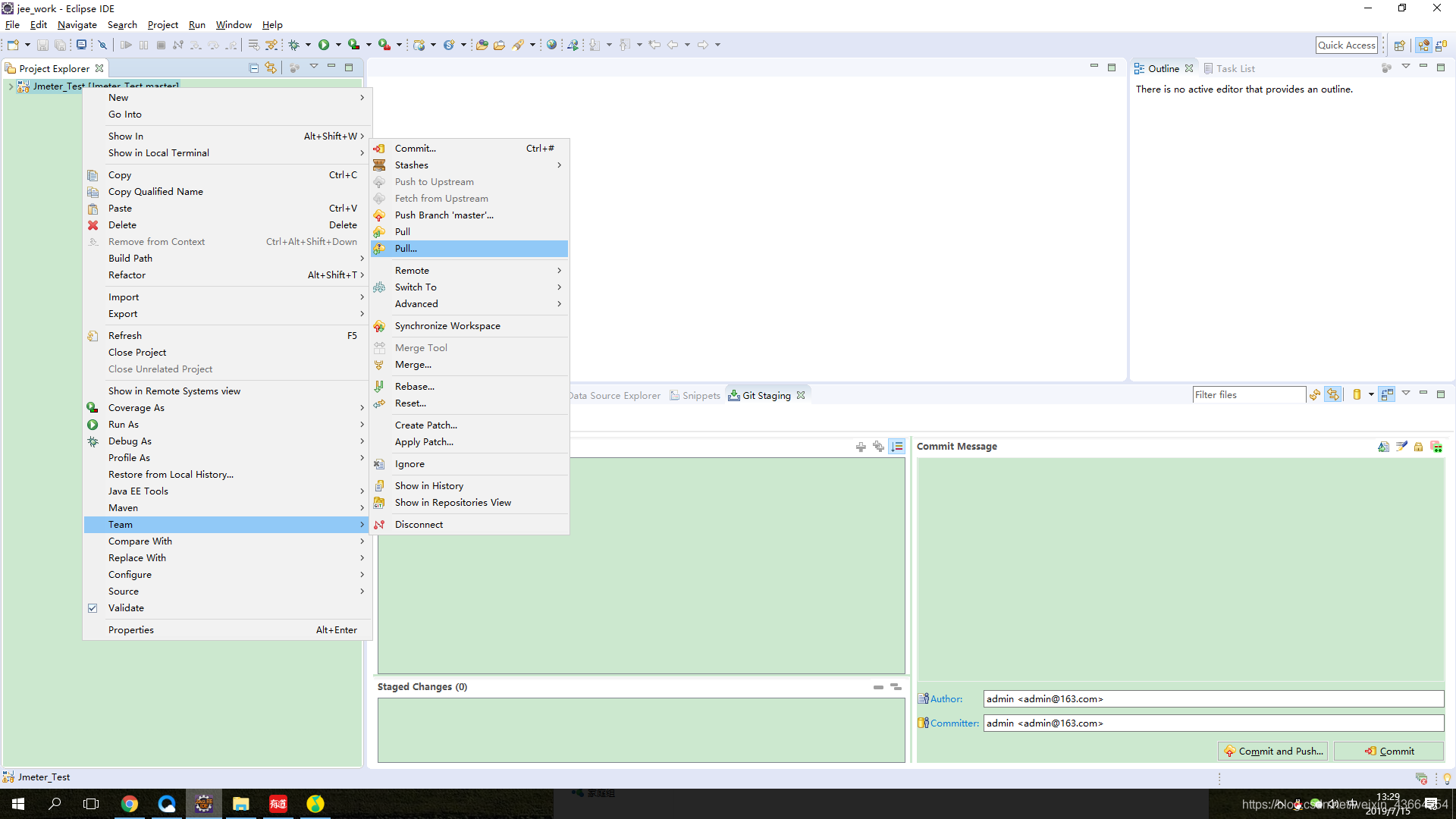Viewport: 1456px width, 819px height.
Task: Select Push Branch 'master'... menu item
Action: [x=470, y=215]
